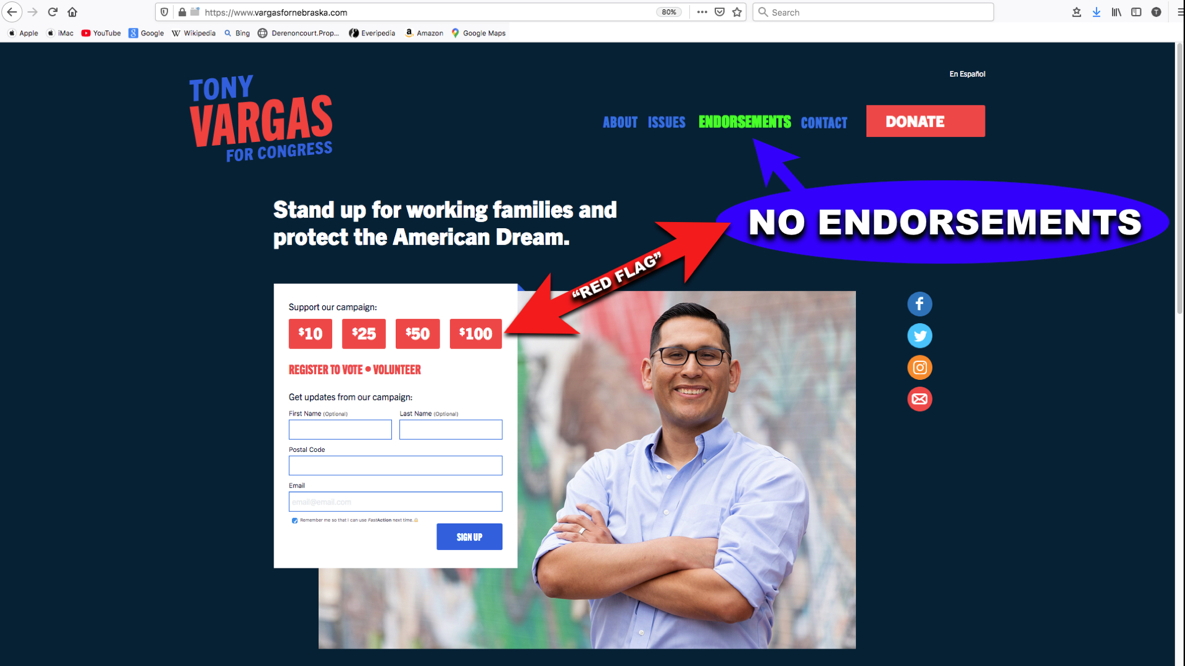This screenshot has height=666, width=1185.
Task: Open the page actions three-dot menu
Action: click(x=702, y=12)
